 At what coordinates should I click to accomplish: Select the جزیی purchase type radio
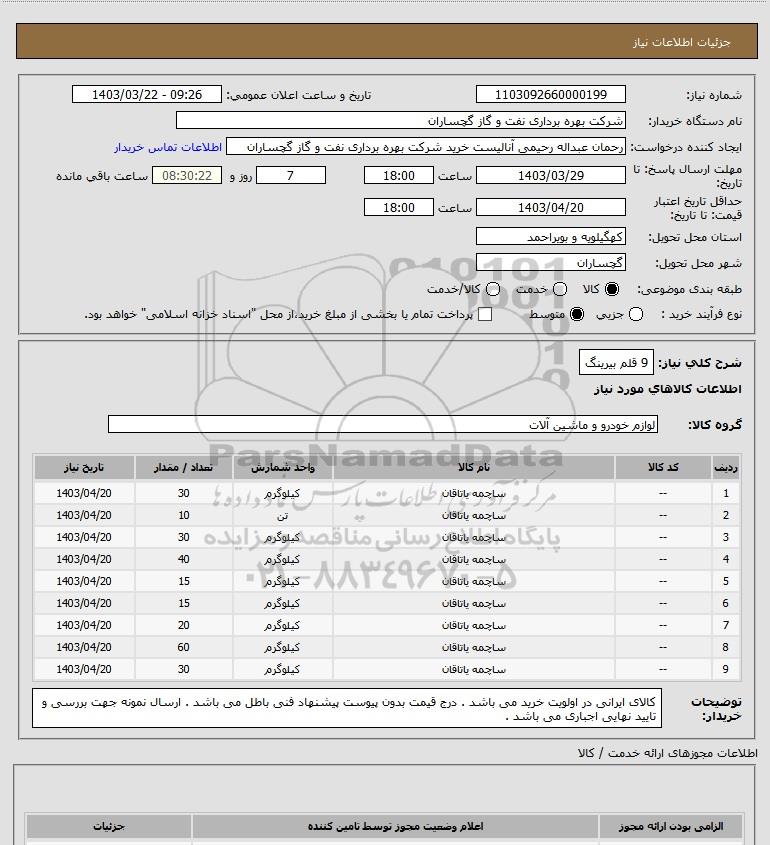pos(636,314)
